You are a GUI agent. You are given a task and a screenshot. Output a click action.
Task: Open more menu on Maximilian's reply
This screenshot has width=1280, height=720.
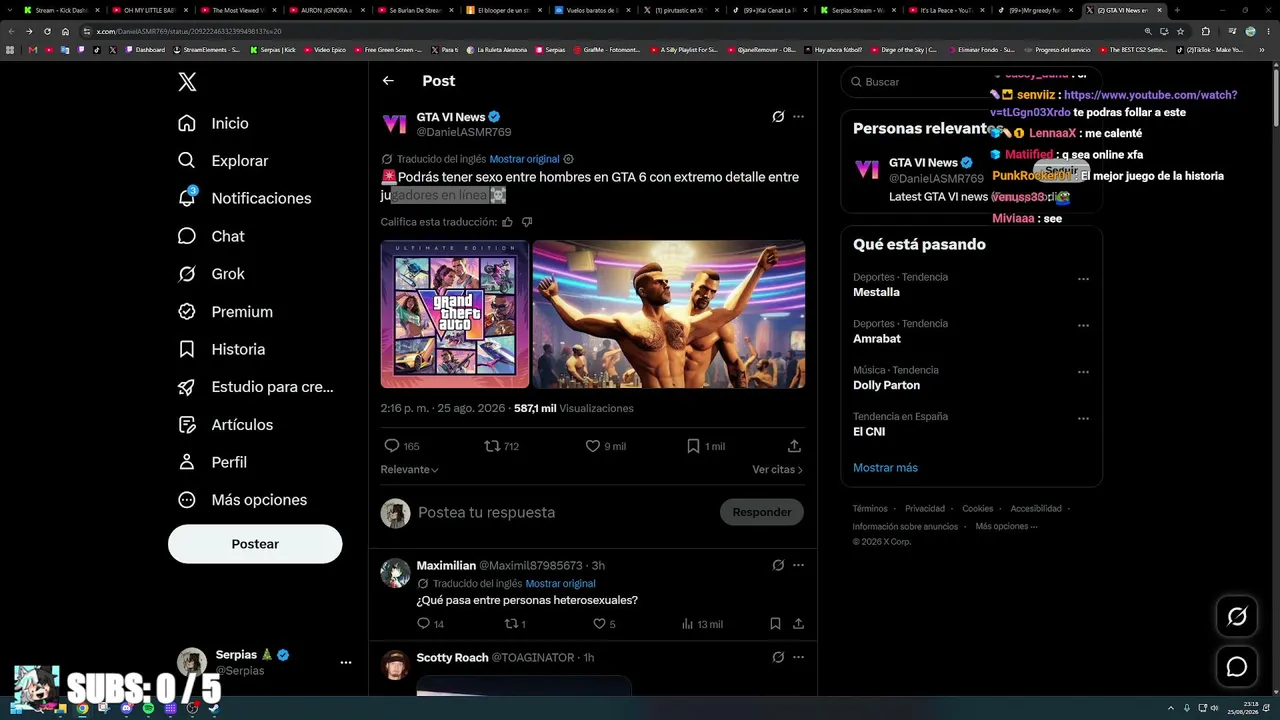click(798, 566)
